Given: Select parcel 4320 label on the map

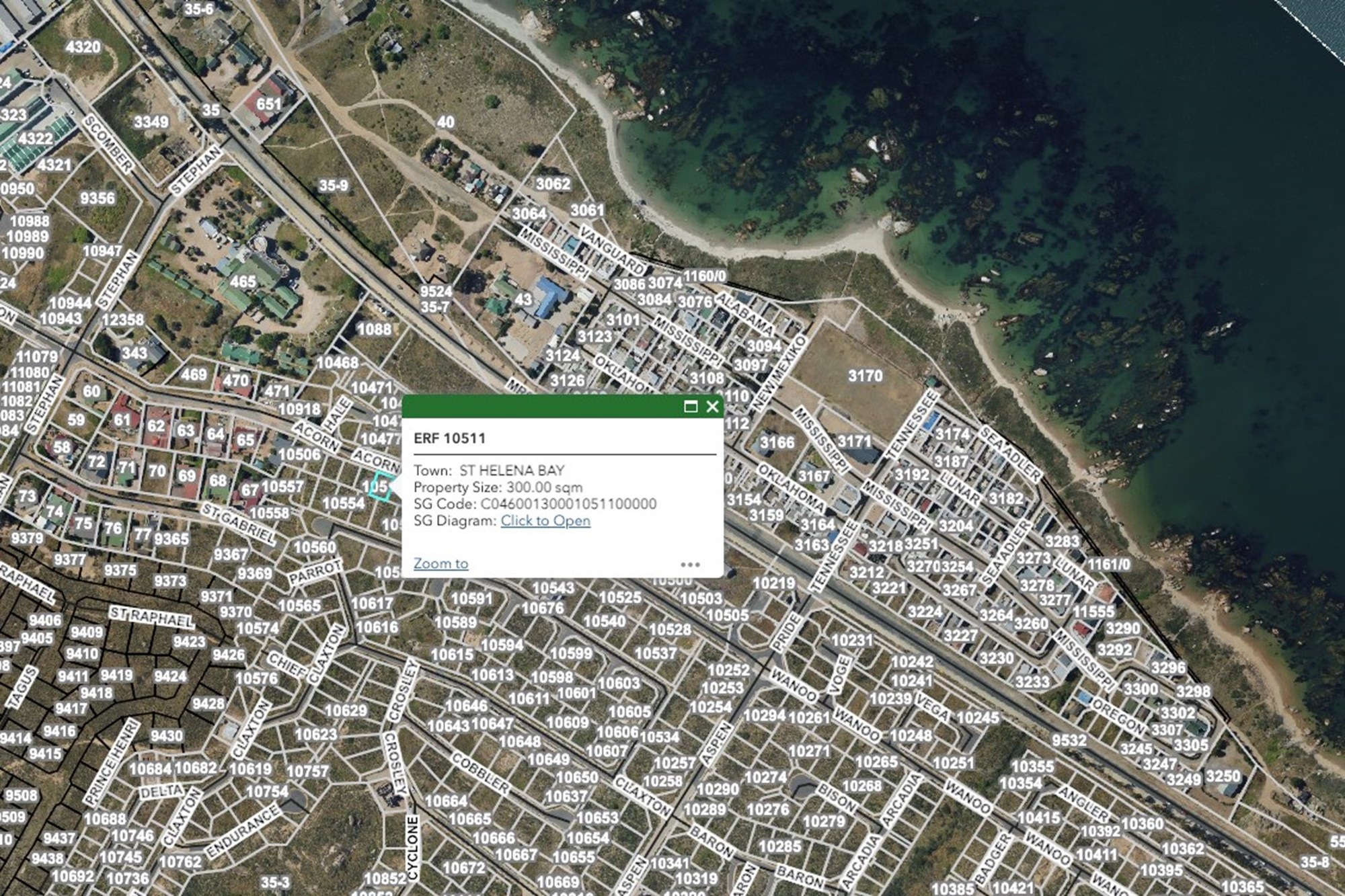Looking at the screenshot, I should (x=83, y=47).
